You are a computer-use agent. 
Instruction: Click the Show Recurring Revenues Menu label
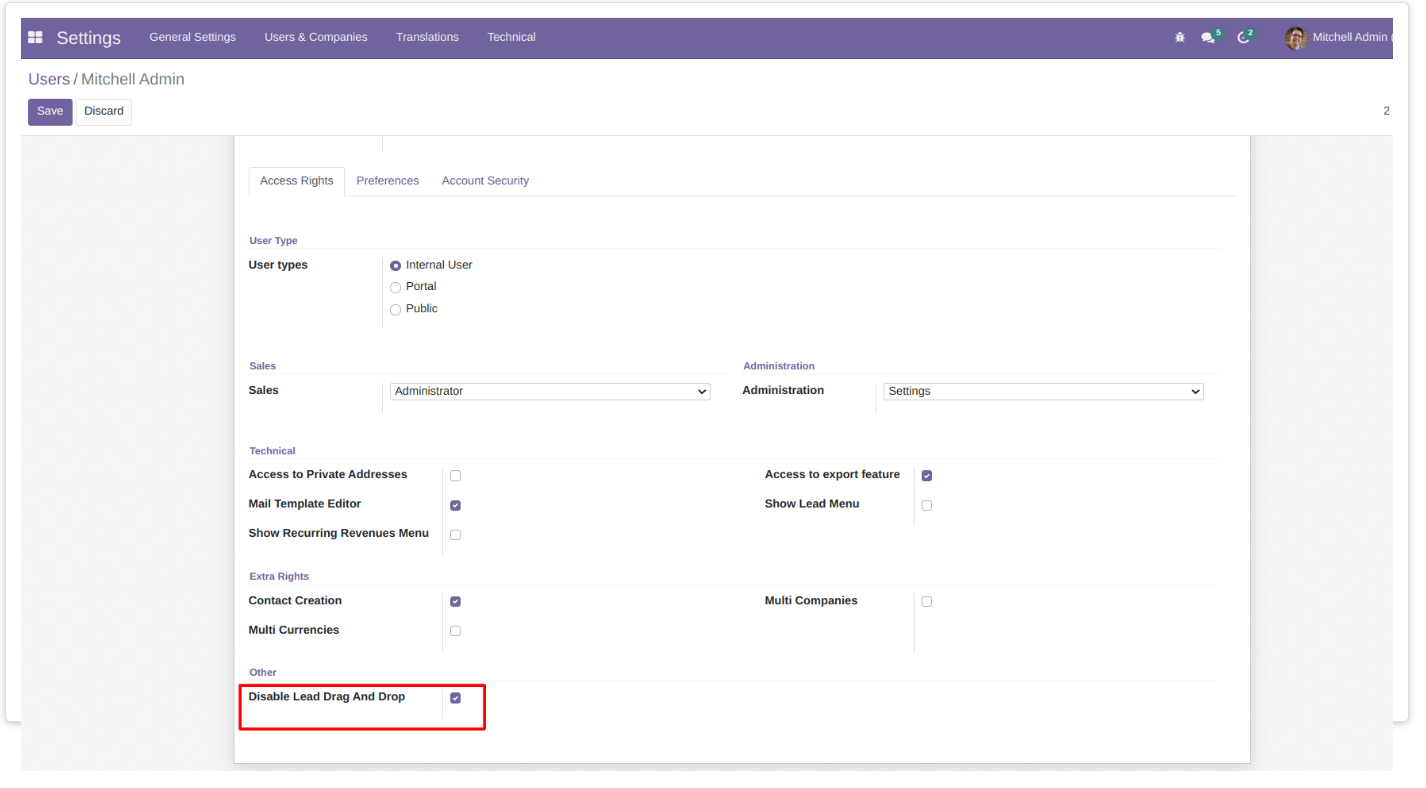tap(339, 534)
